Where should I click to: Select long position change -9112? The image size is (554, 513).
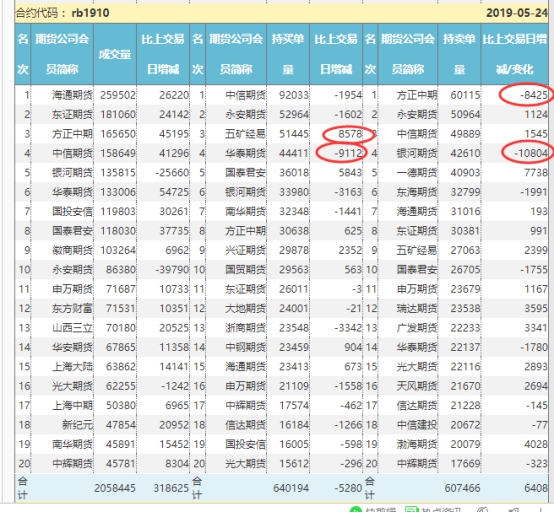coord(348,153)
